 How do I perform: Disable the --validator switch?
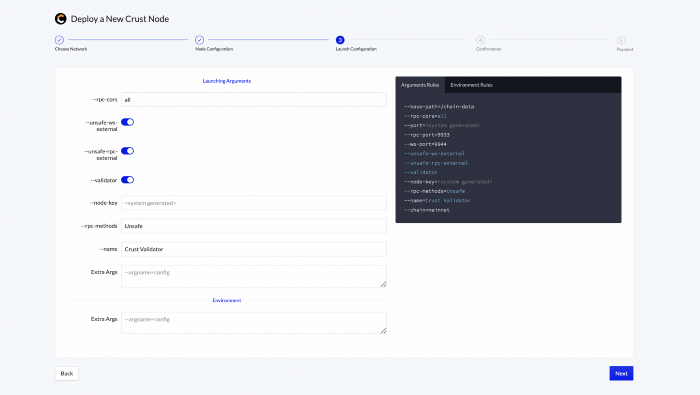(127, 180)
